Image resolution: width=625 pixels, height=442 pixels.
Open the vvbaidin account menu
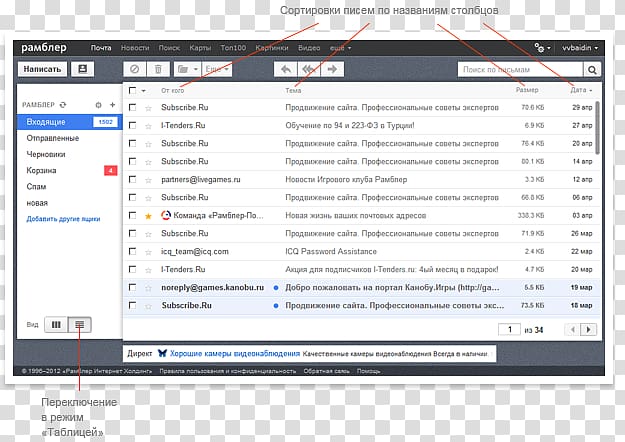(x=580, y=48)
